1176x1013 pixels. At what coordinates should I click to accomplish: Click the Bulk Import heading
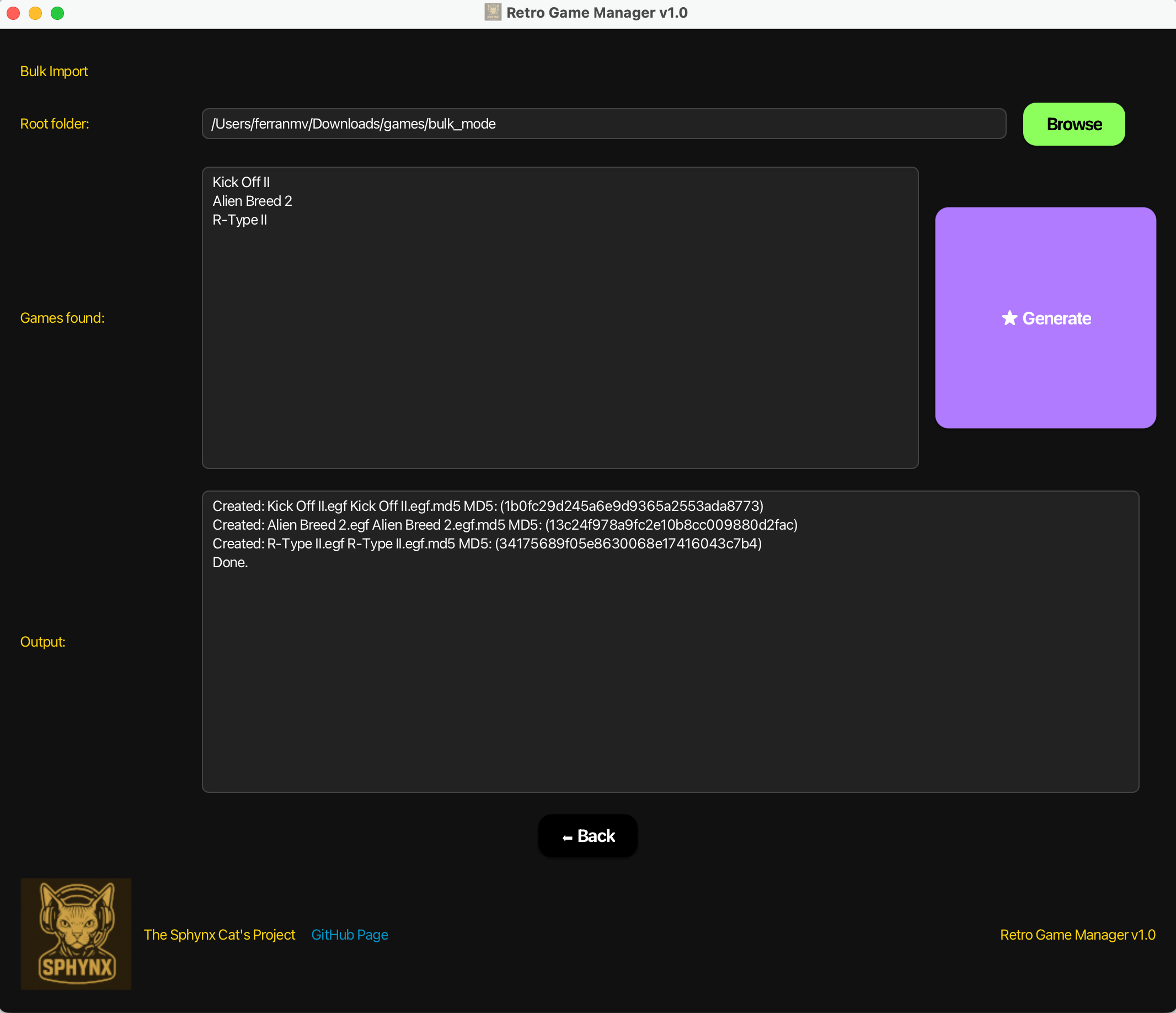(x=54, y=71)
